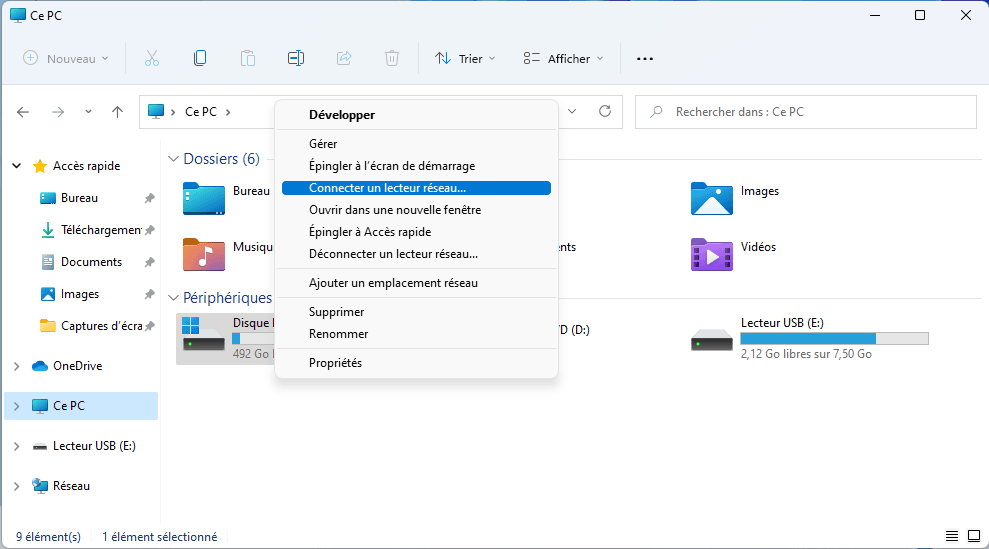Expand the OneDrive tree node
Screen dimensions: 989x549
coord(16,366)
